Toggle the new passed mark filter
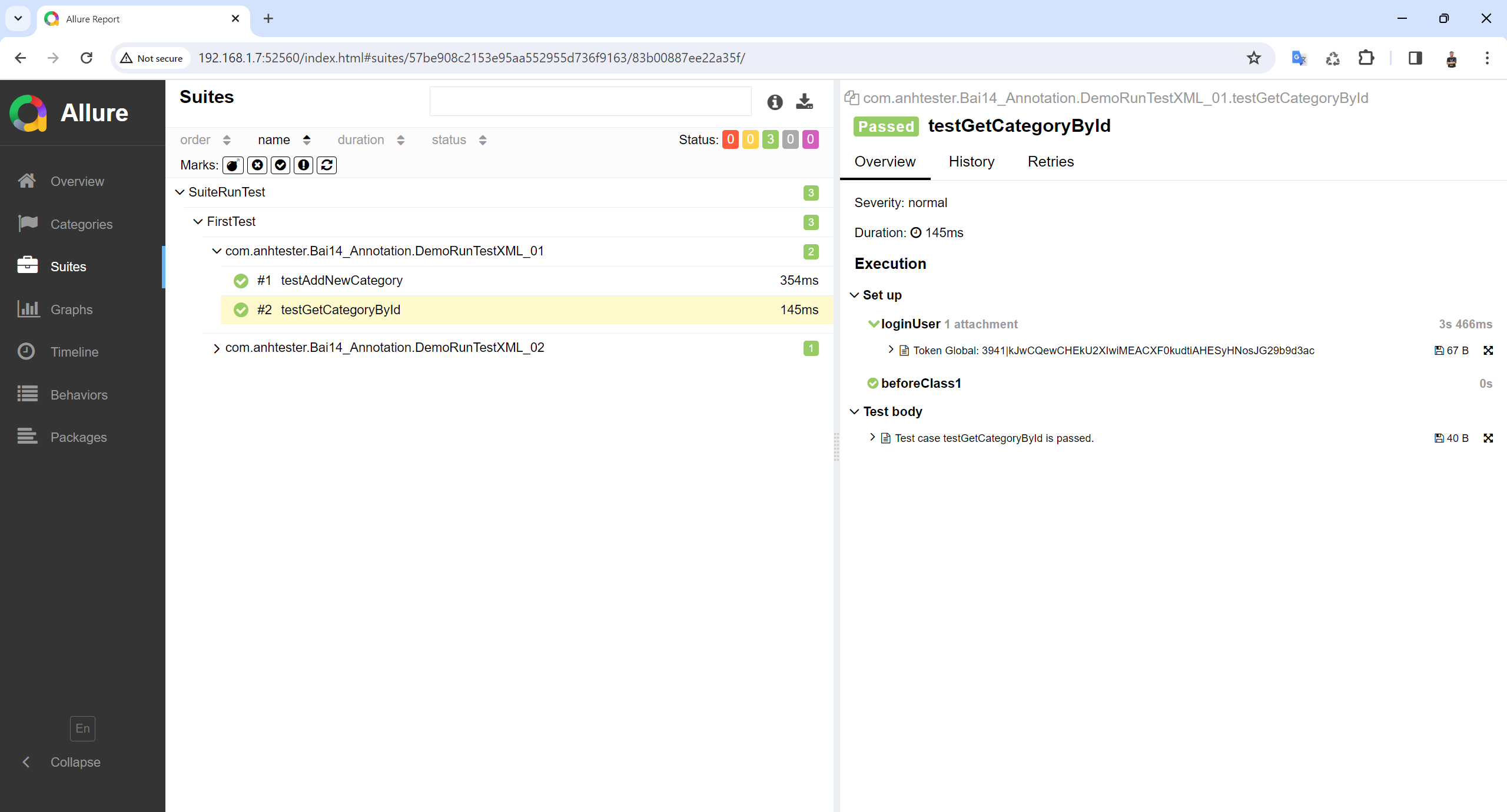The width and height of the screenshot is (1507, 812). click(x=281, y=165)
